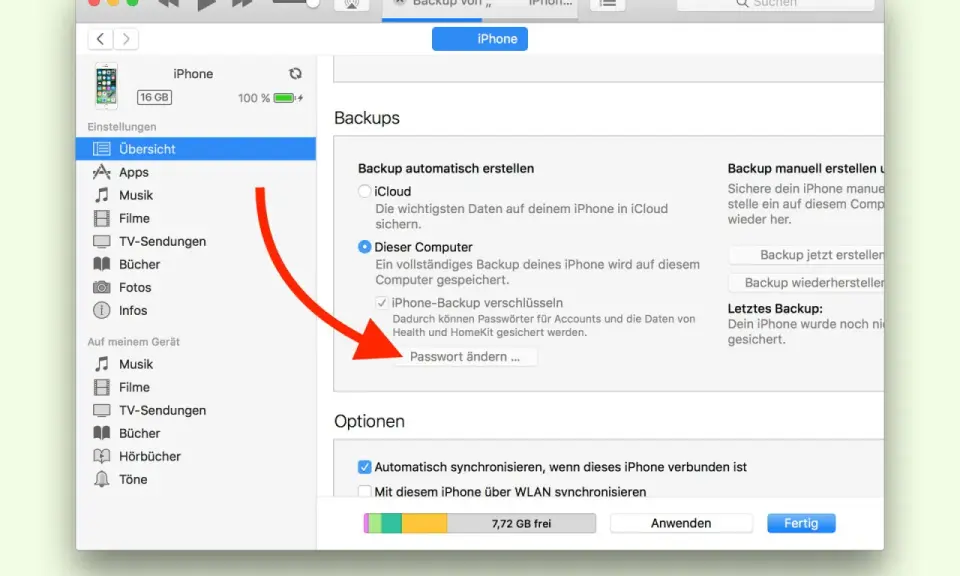The image size is (960, 576).
Task: Click the rewind playback button
Action: click(x=168, y=4)
